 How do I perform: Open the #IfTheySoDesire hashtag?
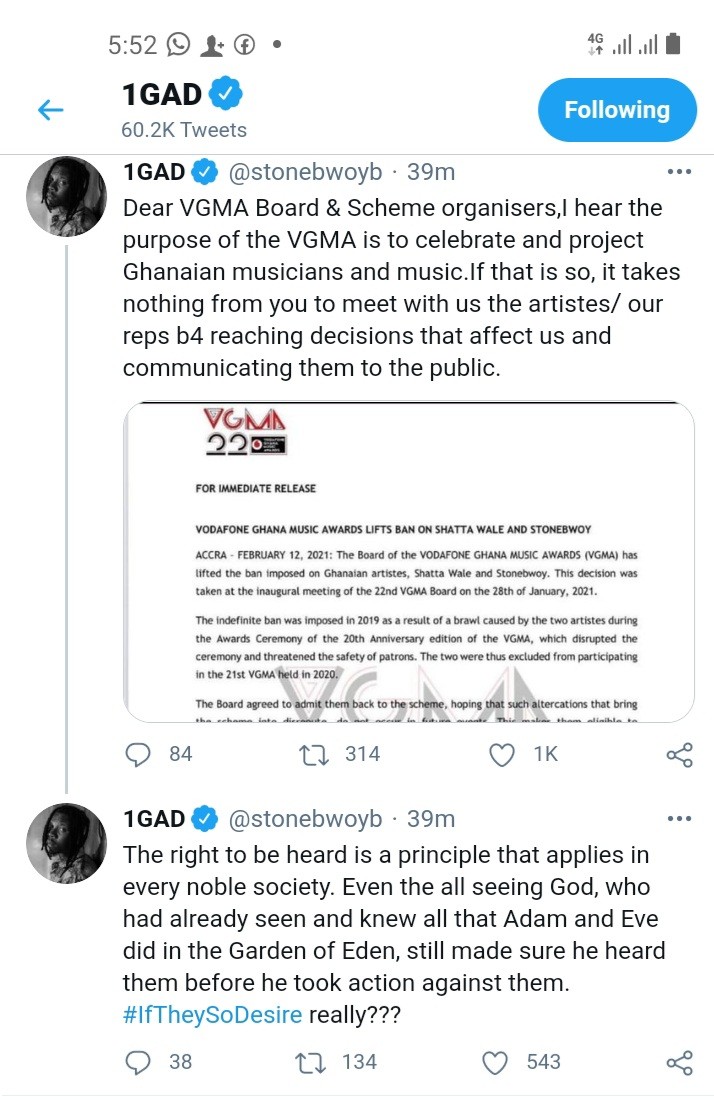pos(212,1015)
